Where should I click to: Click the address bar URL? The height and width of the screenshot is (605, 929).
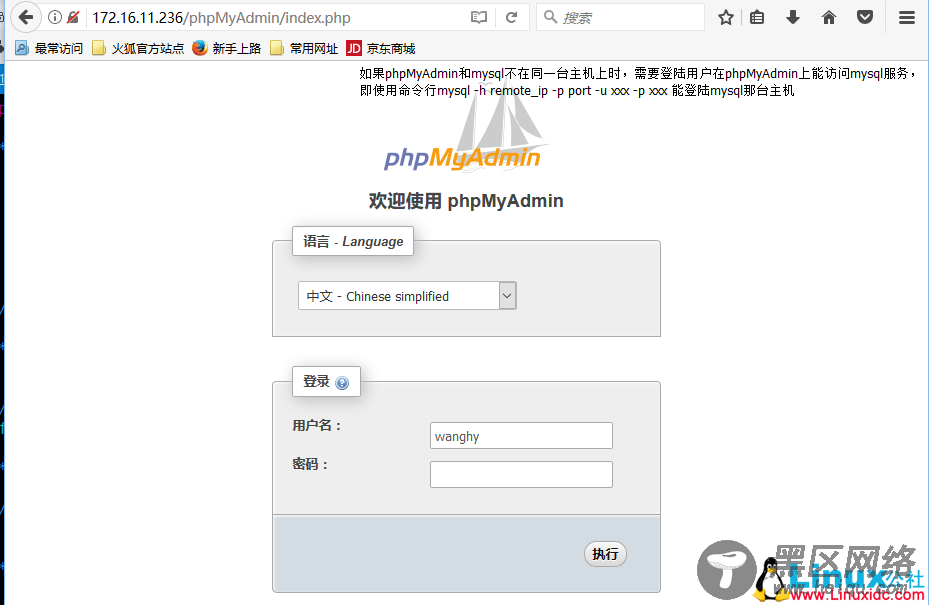pyautogui.click(x=221, y=18)
